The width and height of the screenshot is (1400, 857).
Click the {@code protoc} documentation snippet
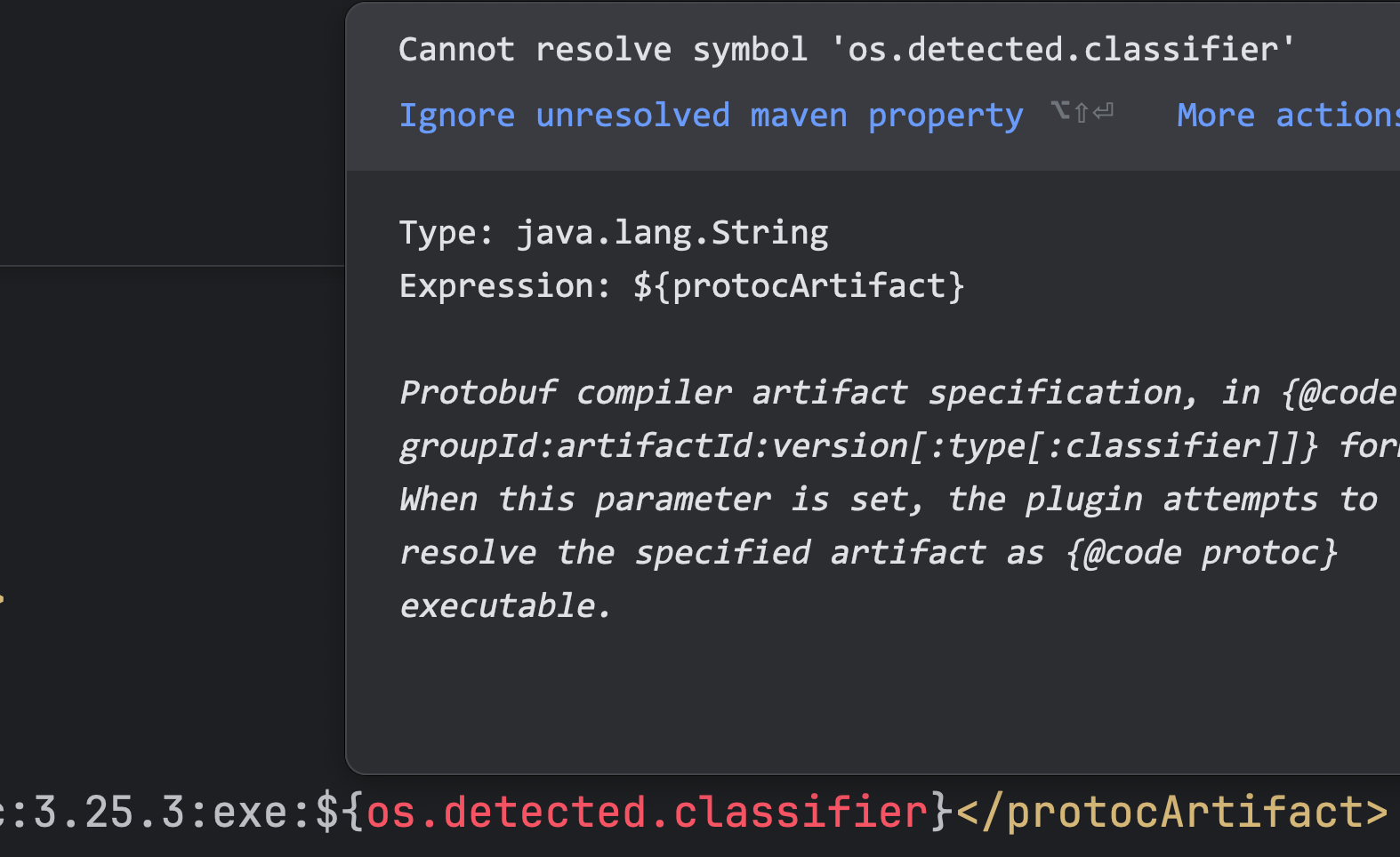(x=1201, y=552)
